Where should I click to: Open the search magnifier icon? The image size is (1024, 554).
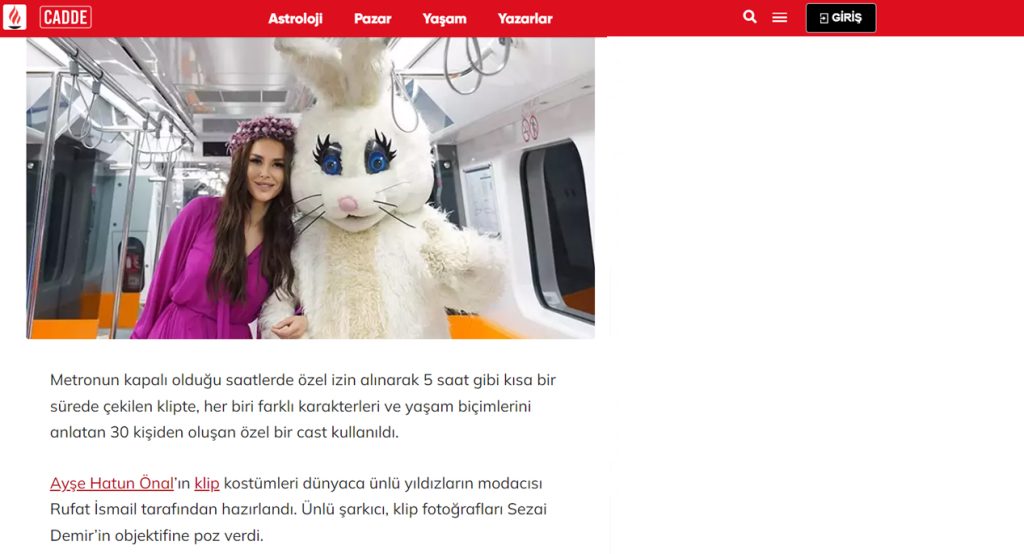click(750, 17)
